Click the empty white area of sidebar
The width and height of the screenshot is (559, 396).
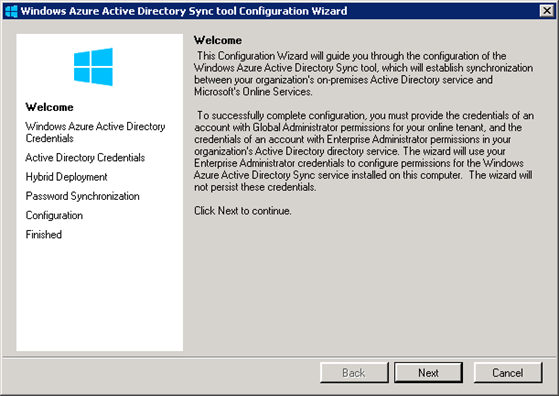click(x=99, y=296)
